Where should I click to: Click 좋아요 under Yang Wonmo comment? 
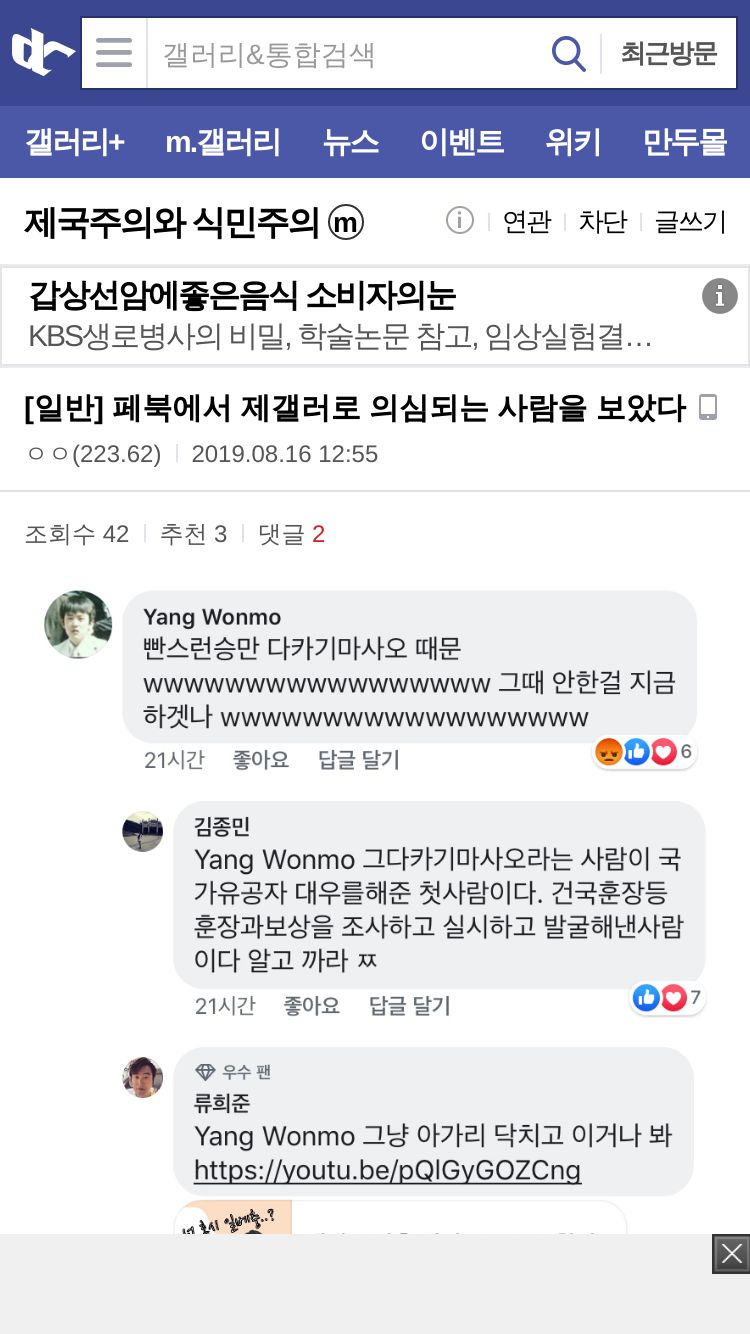261,760
